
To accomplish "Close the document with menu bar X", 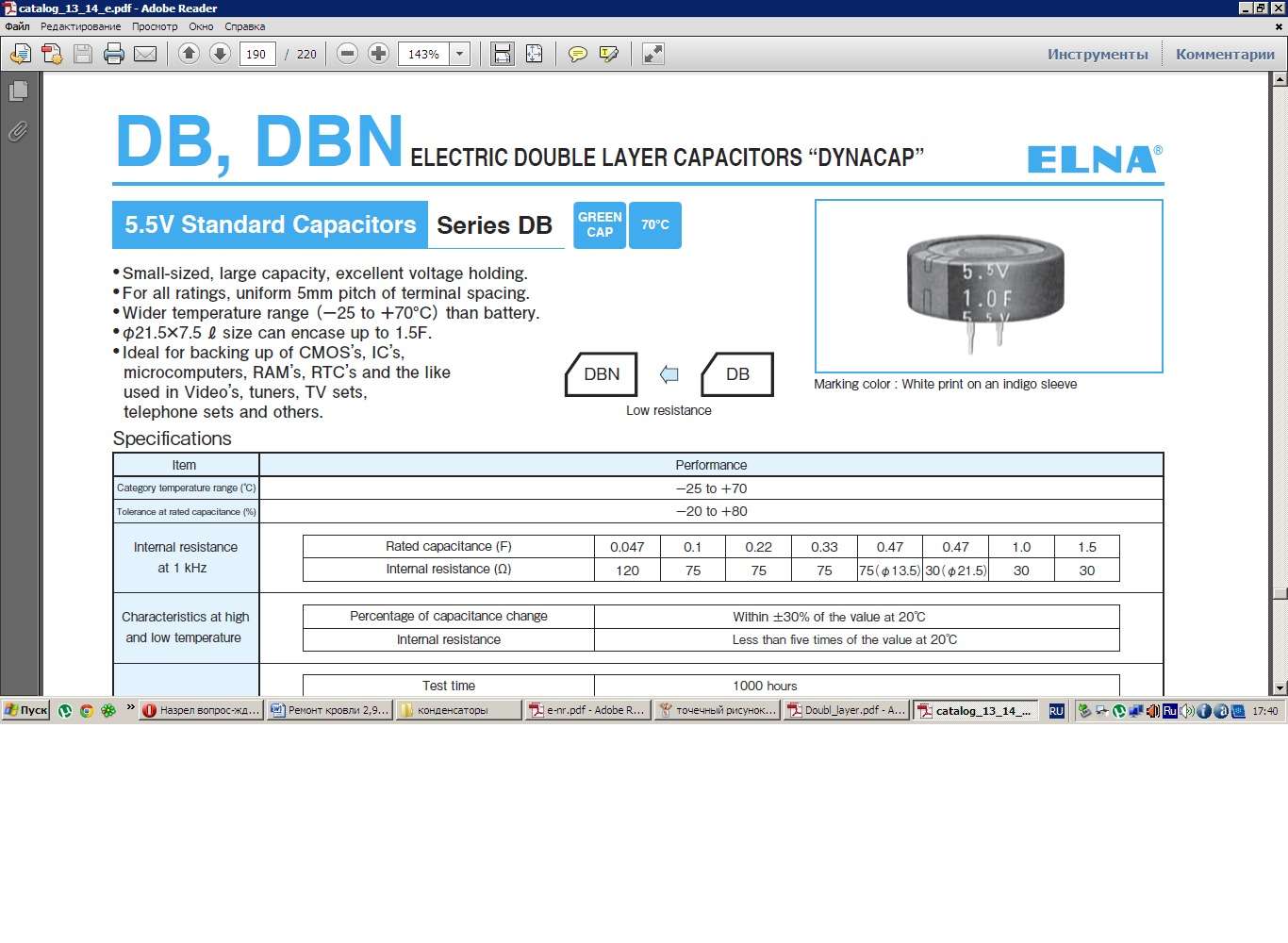I will [1279, 26].
